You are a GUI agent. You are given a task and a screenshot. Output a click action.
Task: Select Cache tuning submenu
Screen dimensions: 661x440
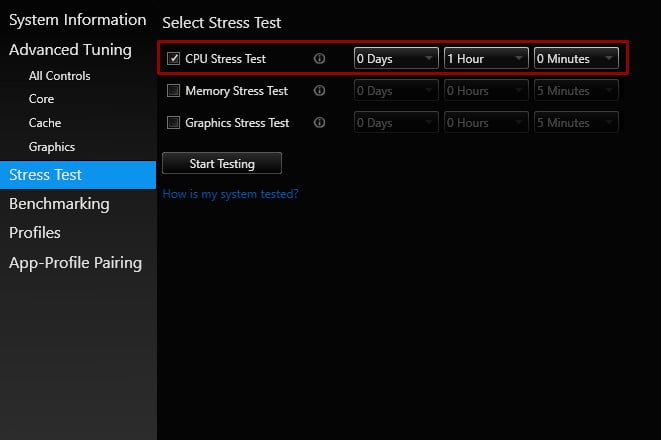(45, 123)
